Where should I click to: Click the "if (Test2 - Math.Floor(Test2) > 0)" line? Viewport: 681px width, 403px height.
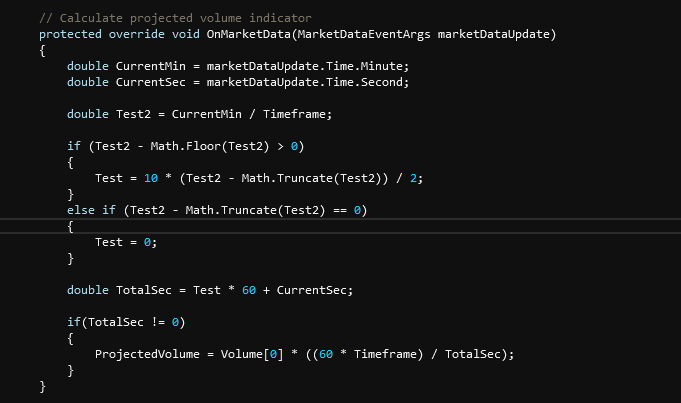coord(186,146)
